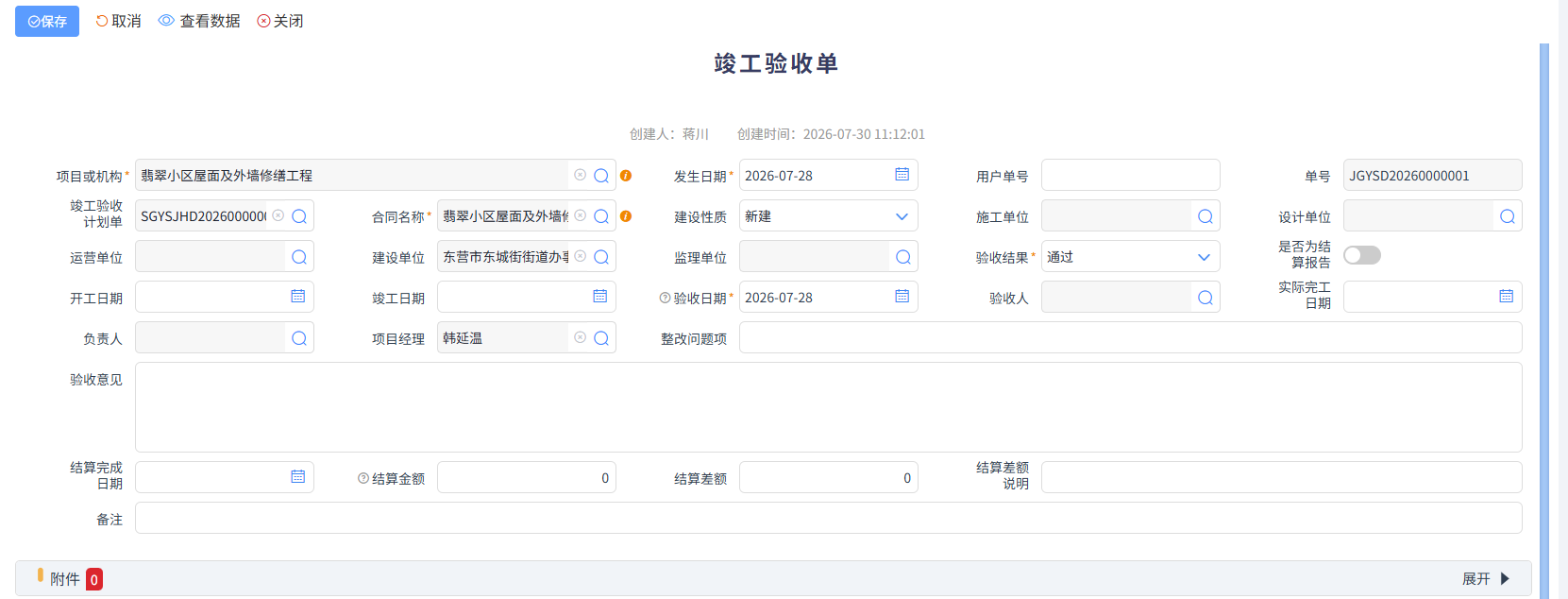1568x599 pixels.
Task: Open search lookup for 合同名称
Action: tap(601, 216)
